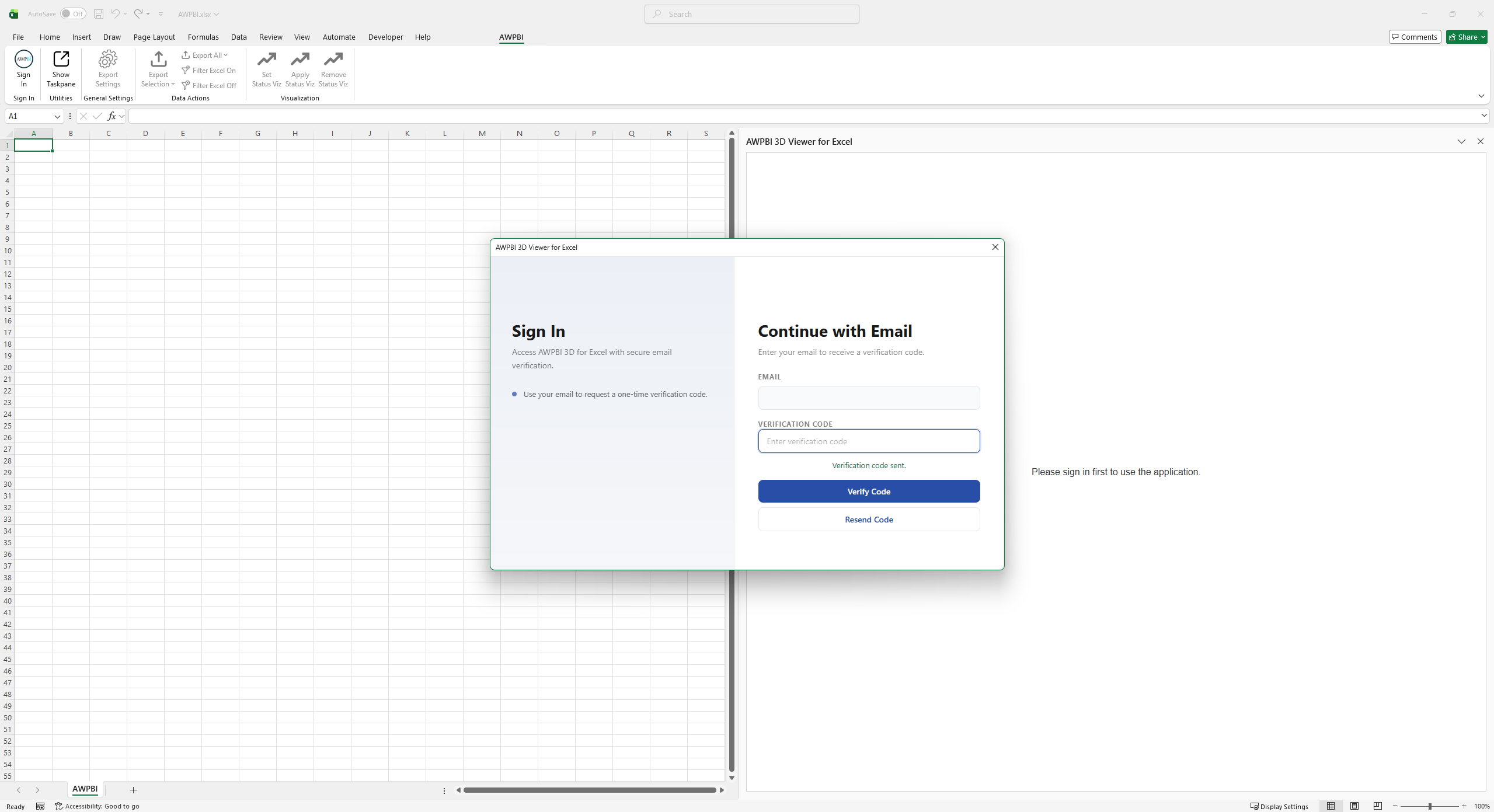The image size is (1494, 812).
Task: Select the AWPBI sheet tab
Action: (85, 789)
